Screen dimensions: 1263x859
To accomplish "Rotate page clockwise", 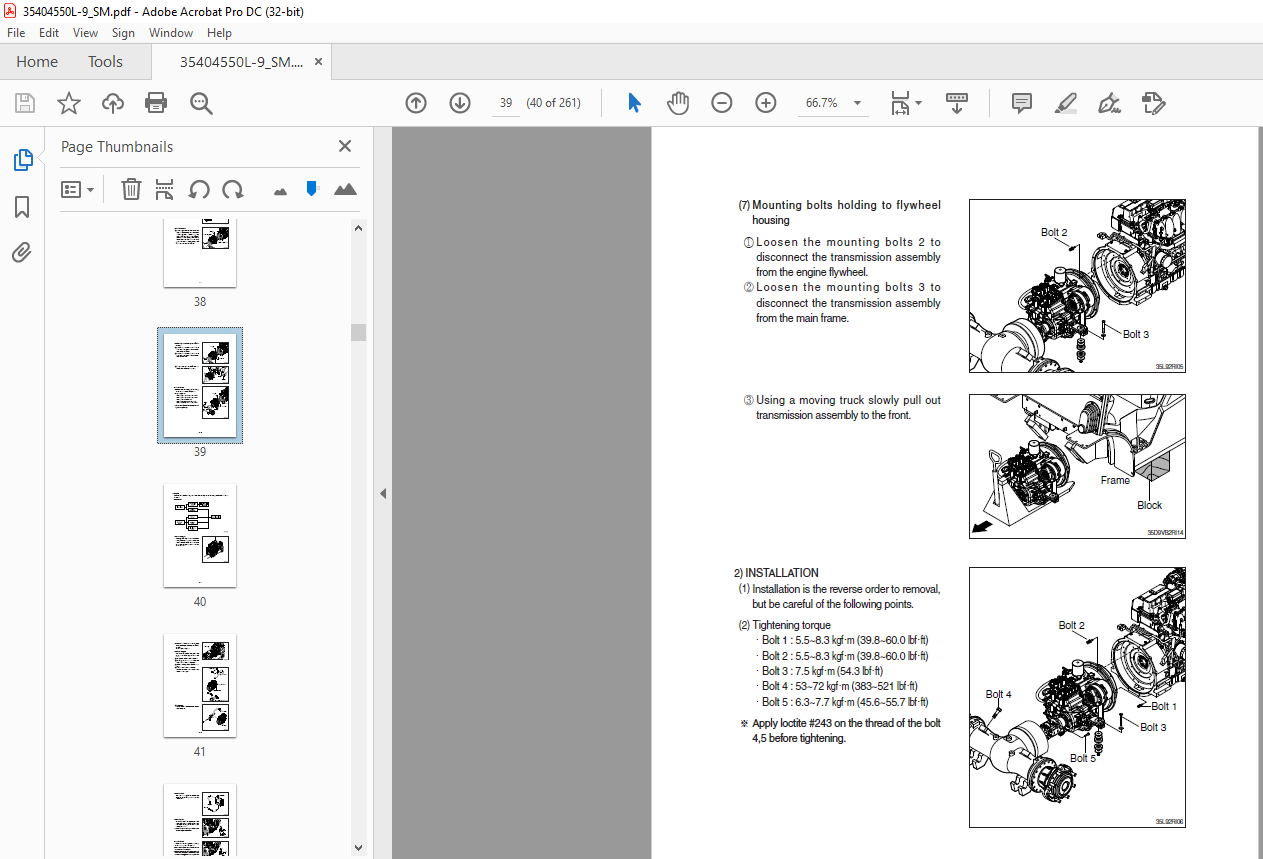I will (x=233, y=189).
